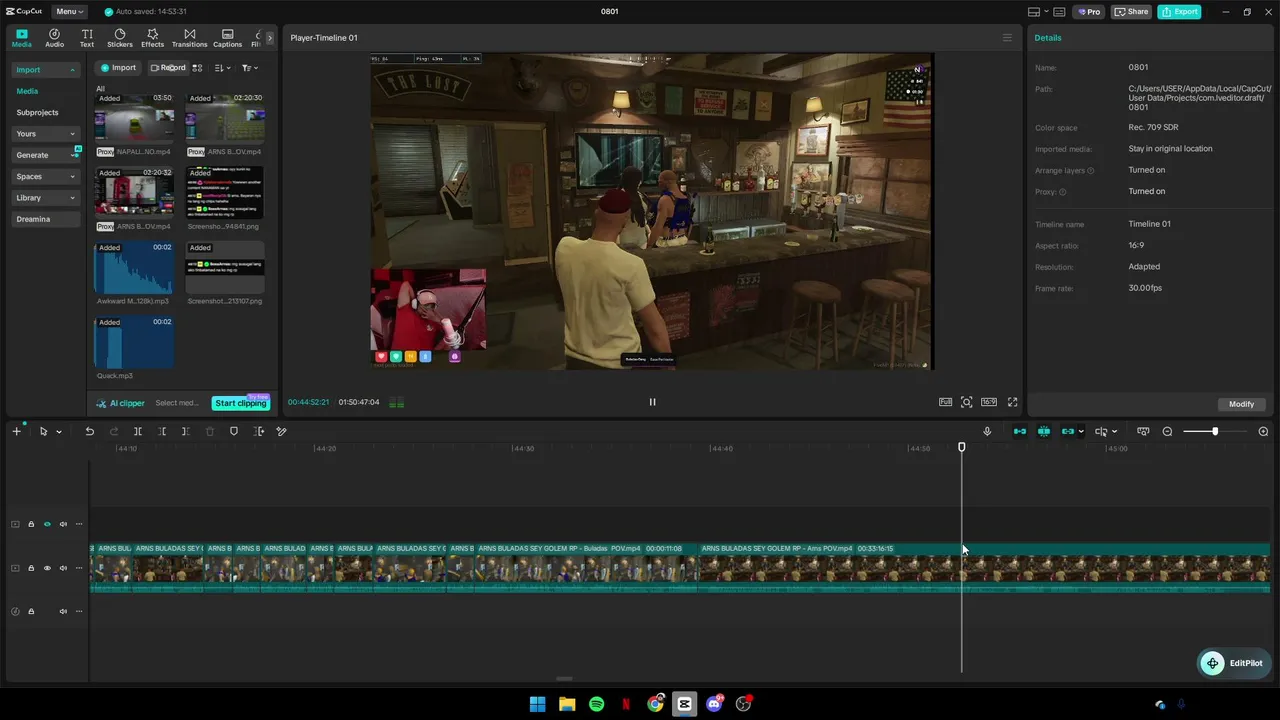Screen dimensions: 1280x720
Task: Switch to the Text tab
Action: [87, 38]
